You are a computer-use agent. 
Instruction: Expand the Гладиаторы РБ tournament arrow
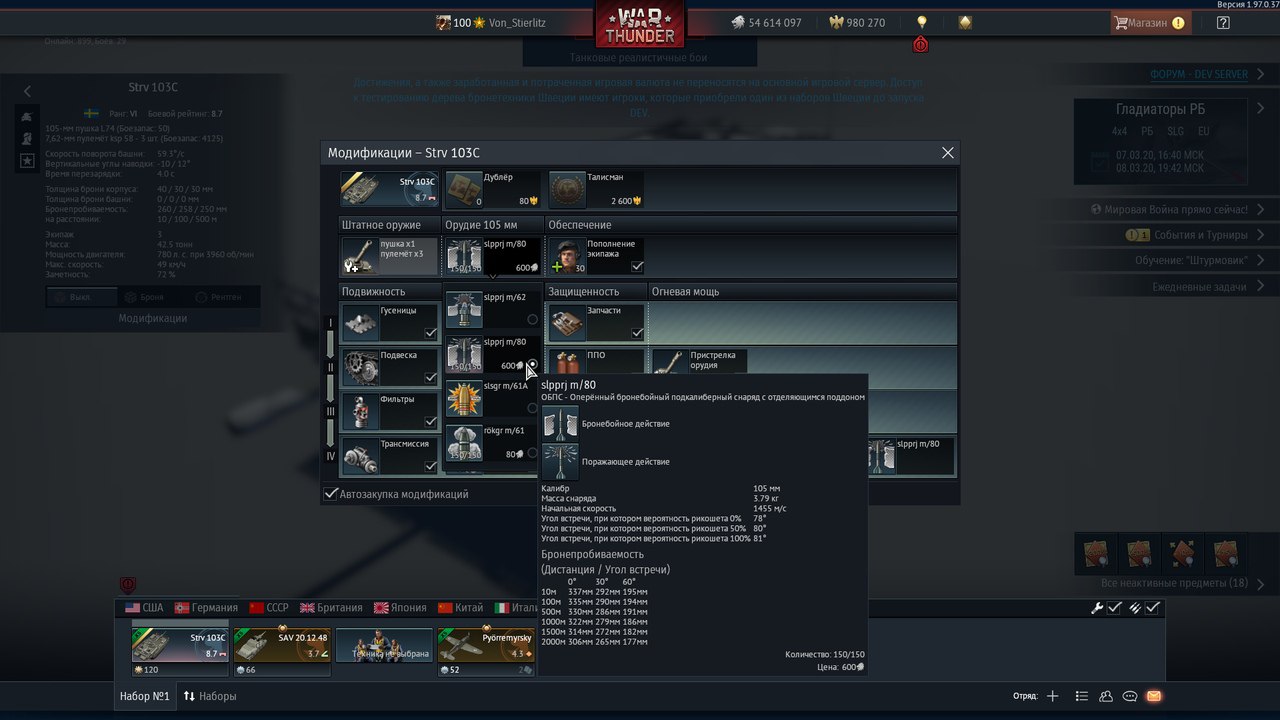(1259, 109)
